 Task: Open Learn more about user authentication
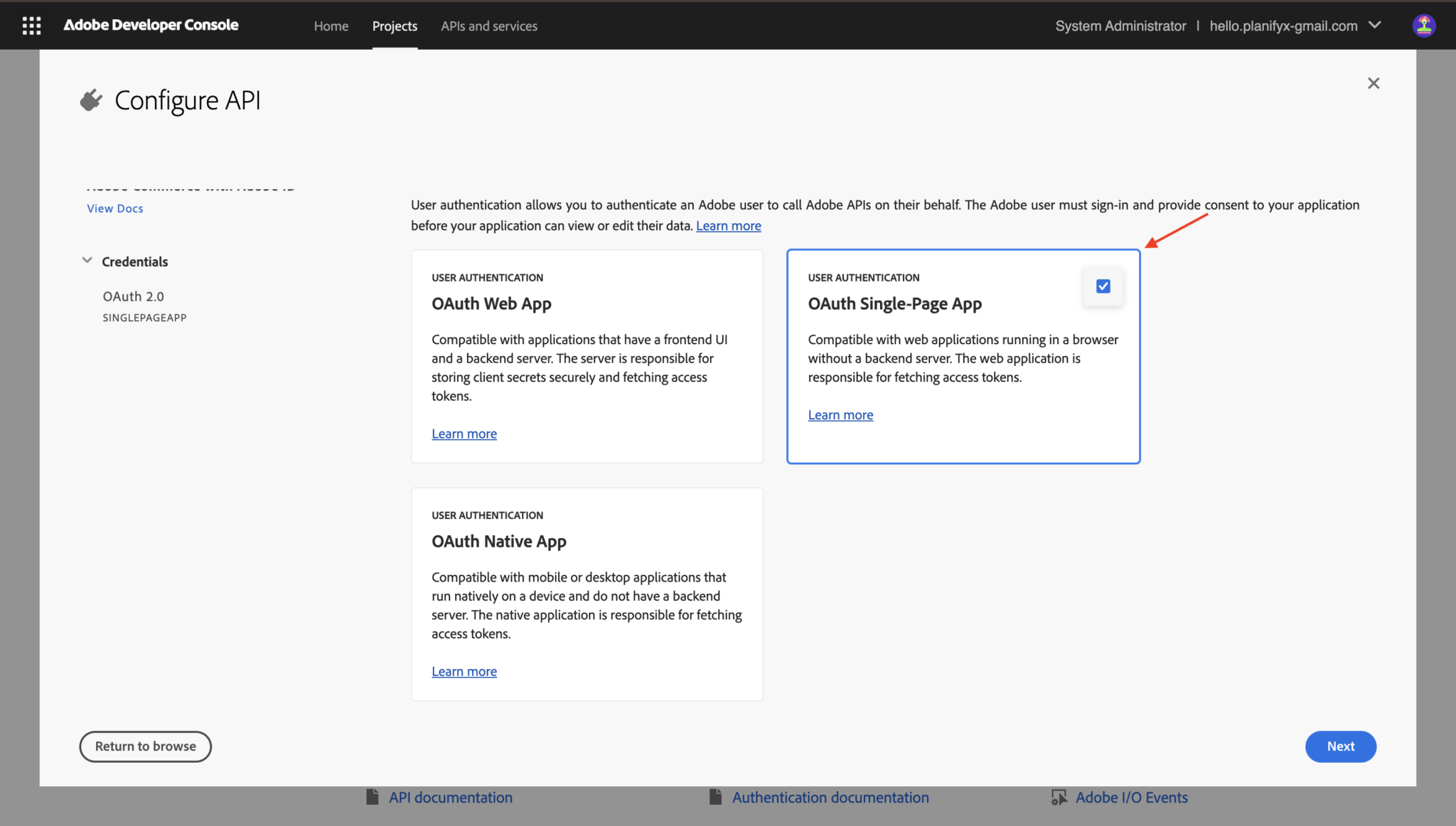click(729, 225)
